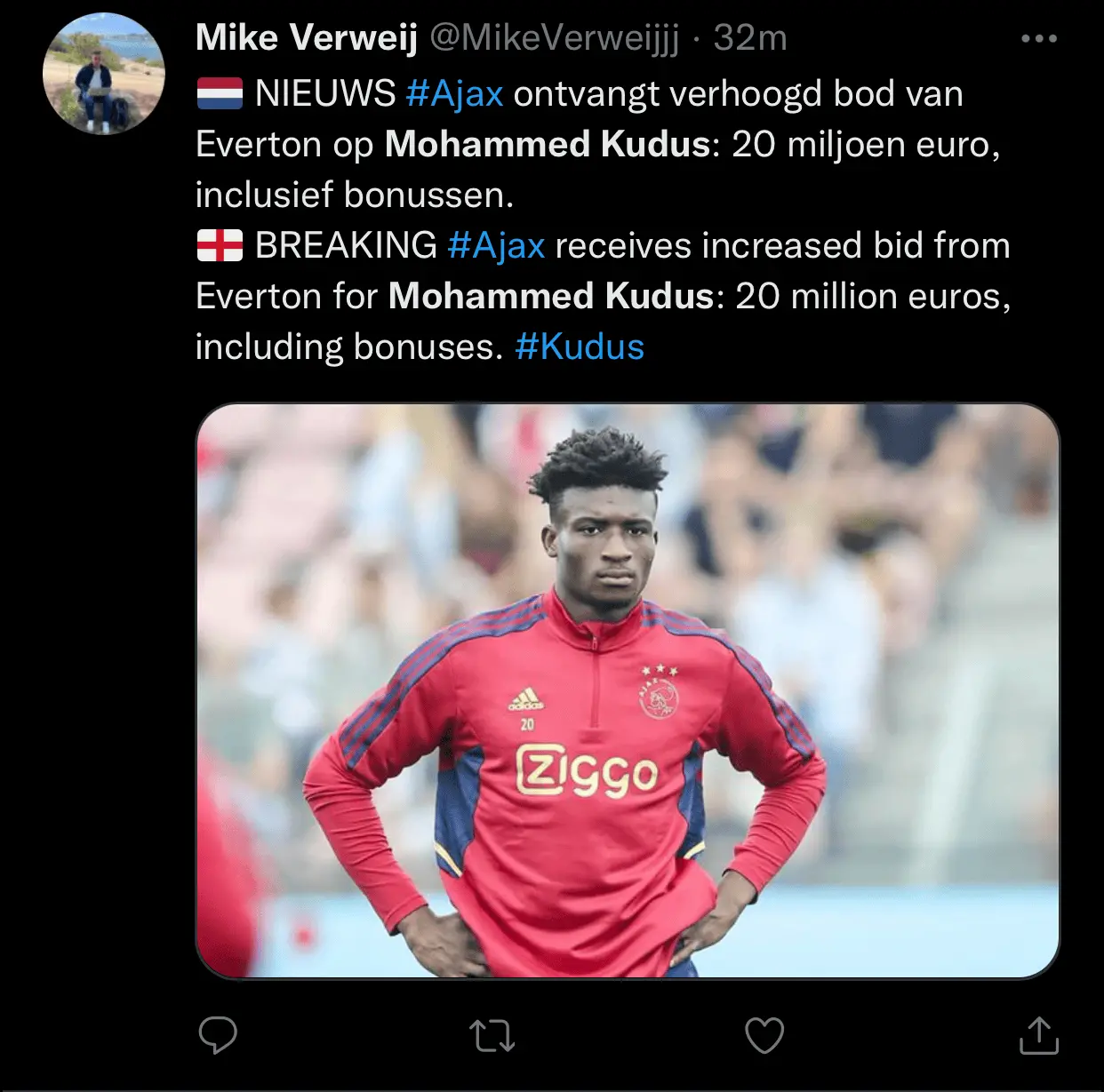Click bold Mohammed Kudus in Dutch sentence
Image resolution: width=1104 pixels, height=1092 pixels.
click(x=548, y=145)
